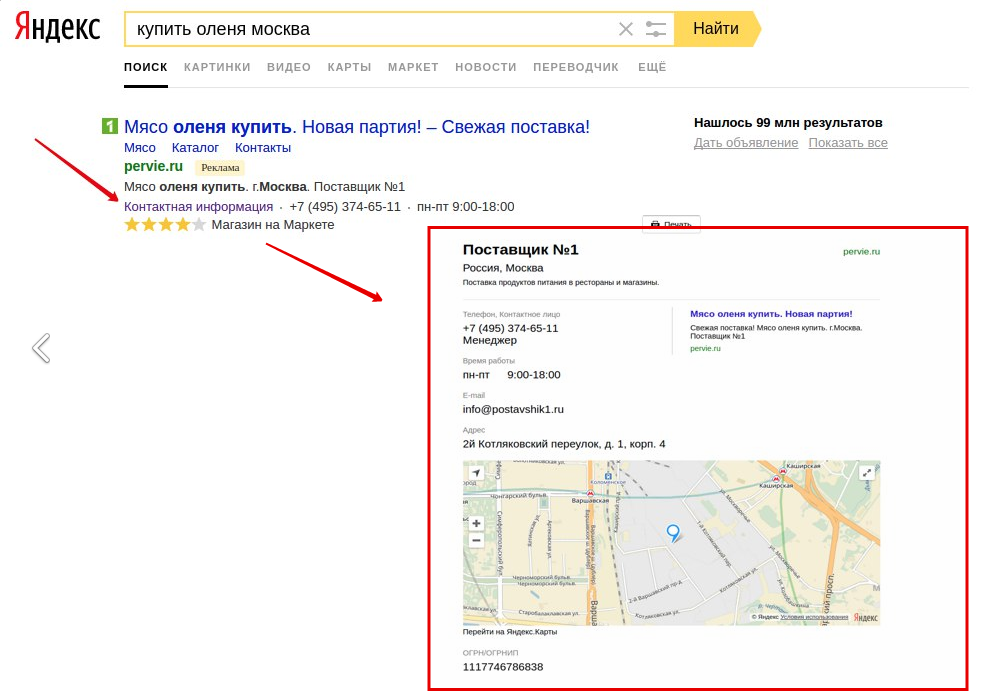The image size is (991, 696).
Task: Click the working hours 9:00-18:00 in the card
Action: [533, 375]
